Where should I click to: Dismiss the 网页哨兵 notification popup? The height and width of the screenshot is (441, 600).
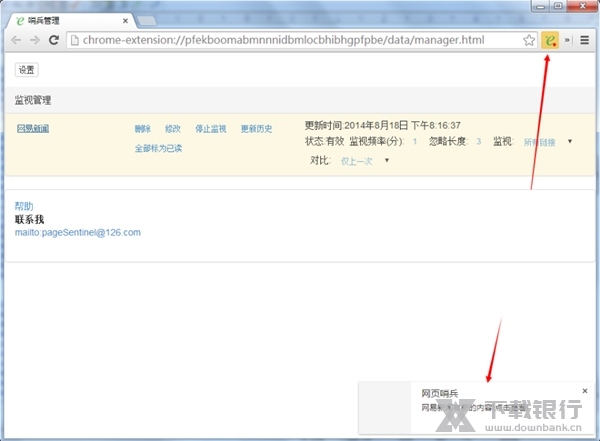click(585, 391)
